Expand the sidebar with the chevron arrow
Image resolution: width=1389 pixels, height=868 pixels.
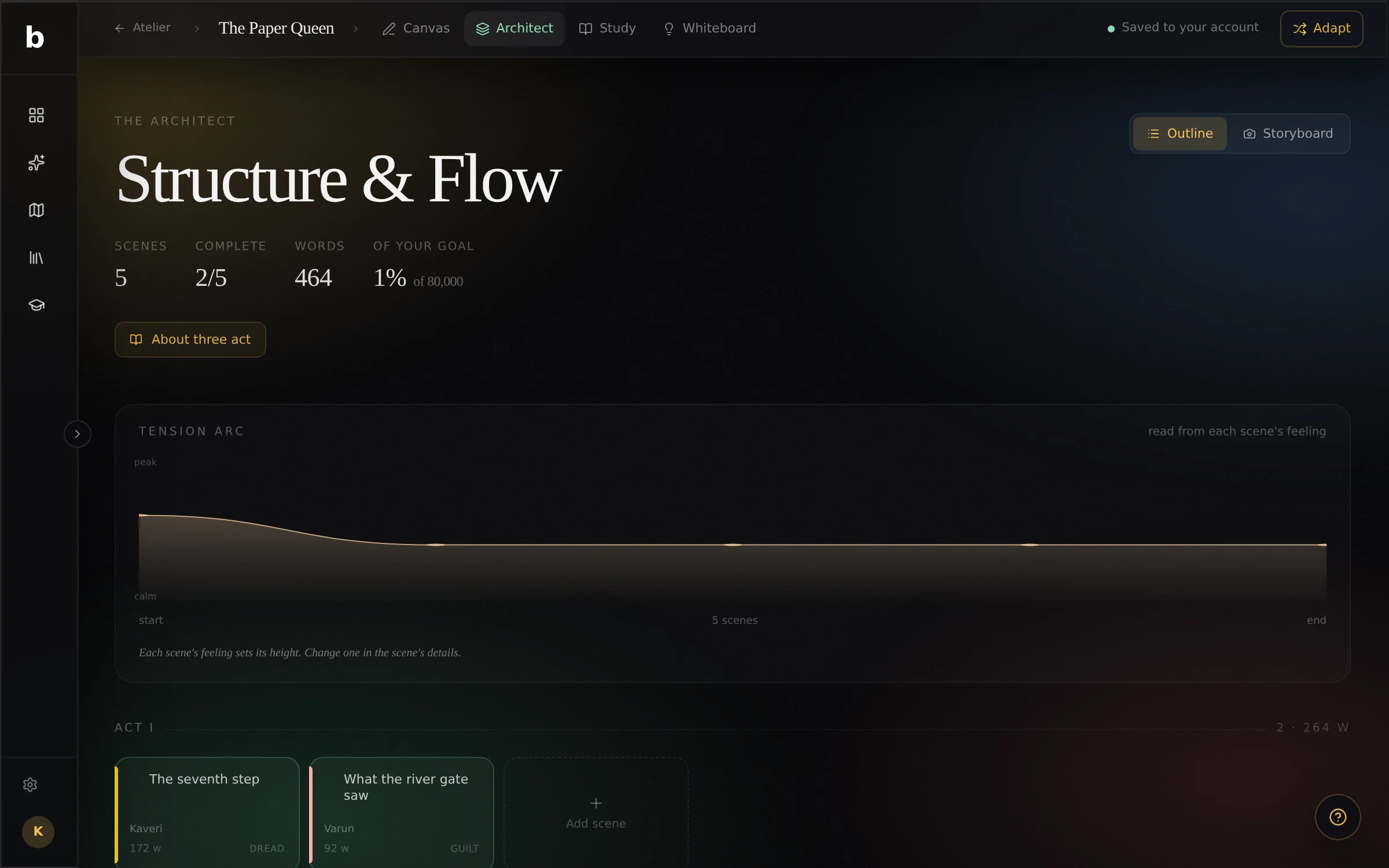[x=78, y=434]
